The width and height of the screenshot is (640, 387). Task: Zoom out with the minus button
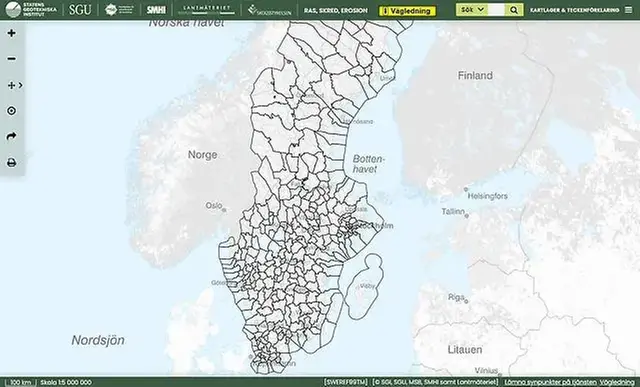[11, 59]
